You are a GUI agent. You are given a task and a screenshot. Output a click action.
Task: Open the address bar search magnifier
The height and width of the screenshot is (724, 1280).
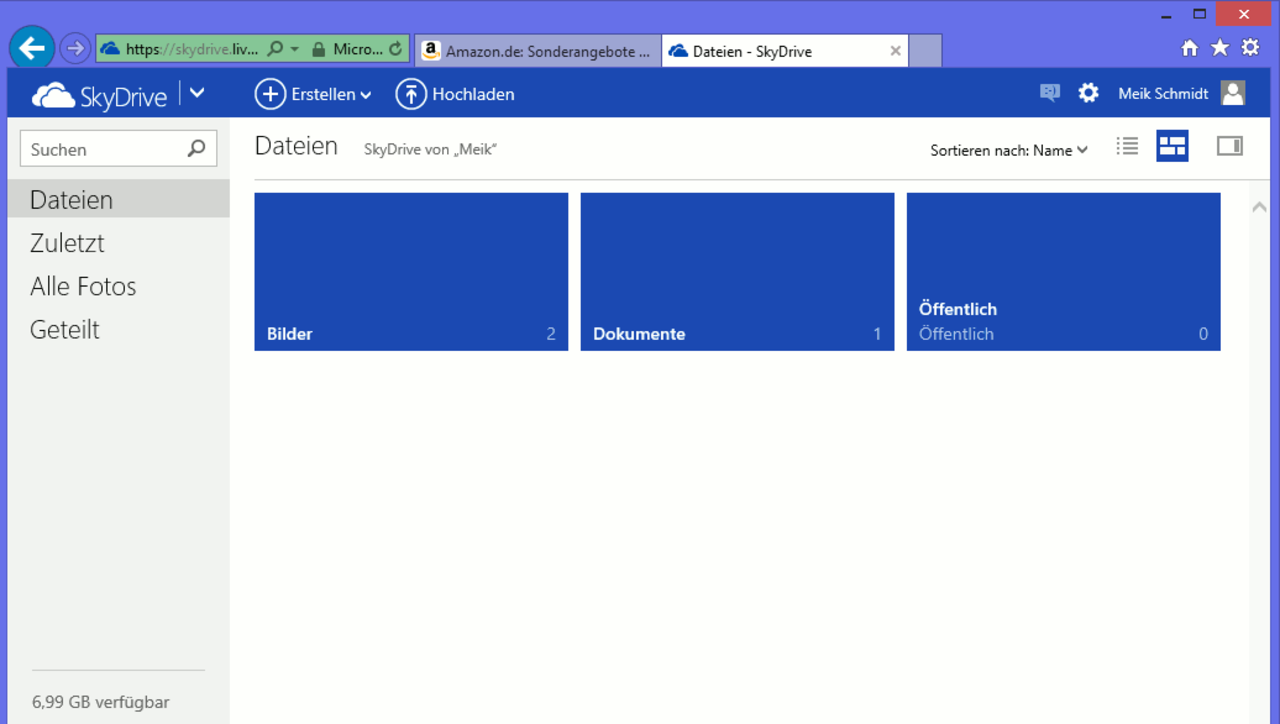coord(276,49)
